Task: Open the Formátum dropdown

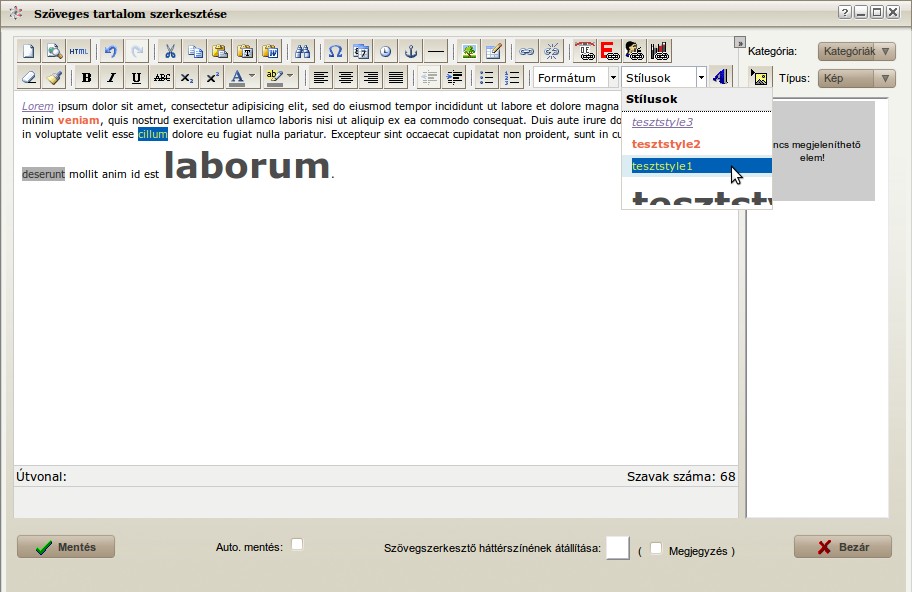Action: [x=576, y=78]
